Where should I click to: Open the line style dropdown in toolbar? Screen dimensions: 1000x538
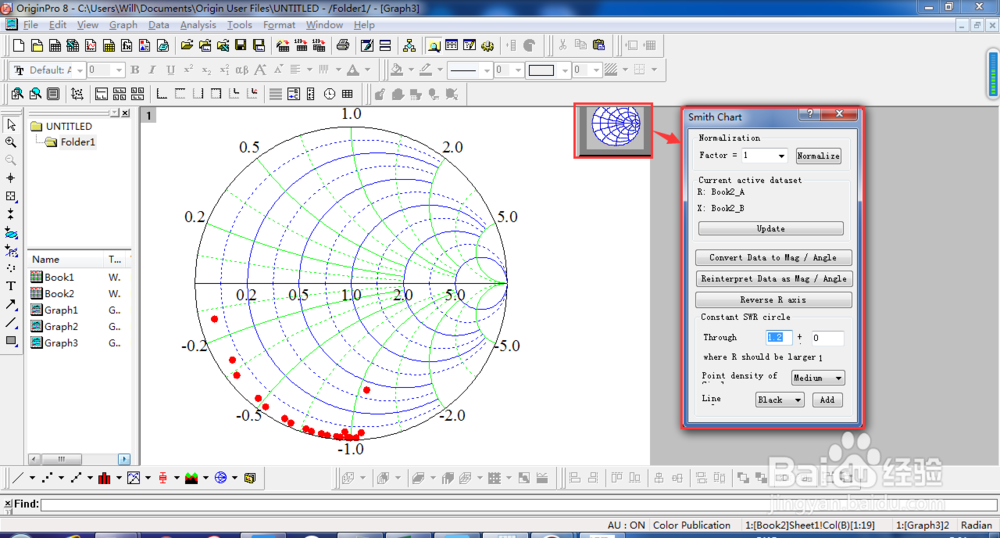point(487,70)
